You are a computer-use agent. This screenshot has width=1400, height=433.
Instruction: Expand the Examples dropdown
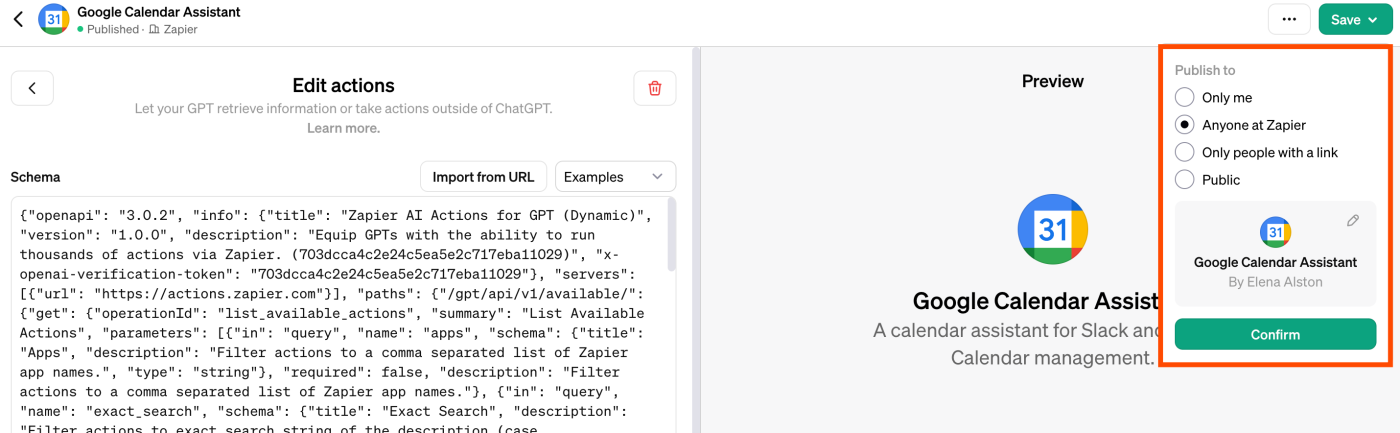click(615, 177)
